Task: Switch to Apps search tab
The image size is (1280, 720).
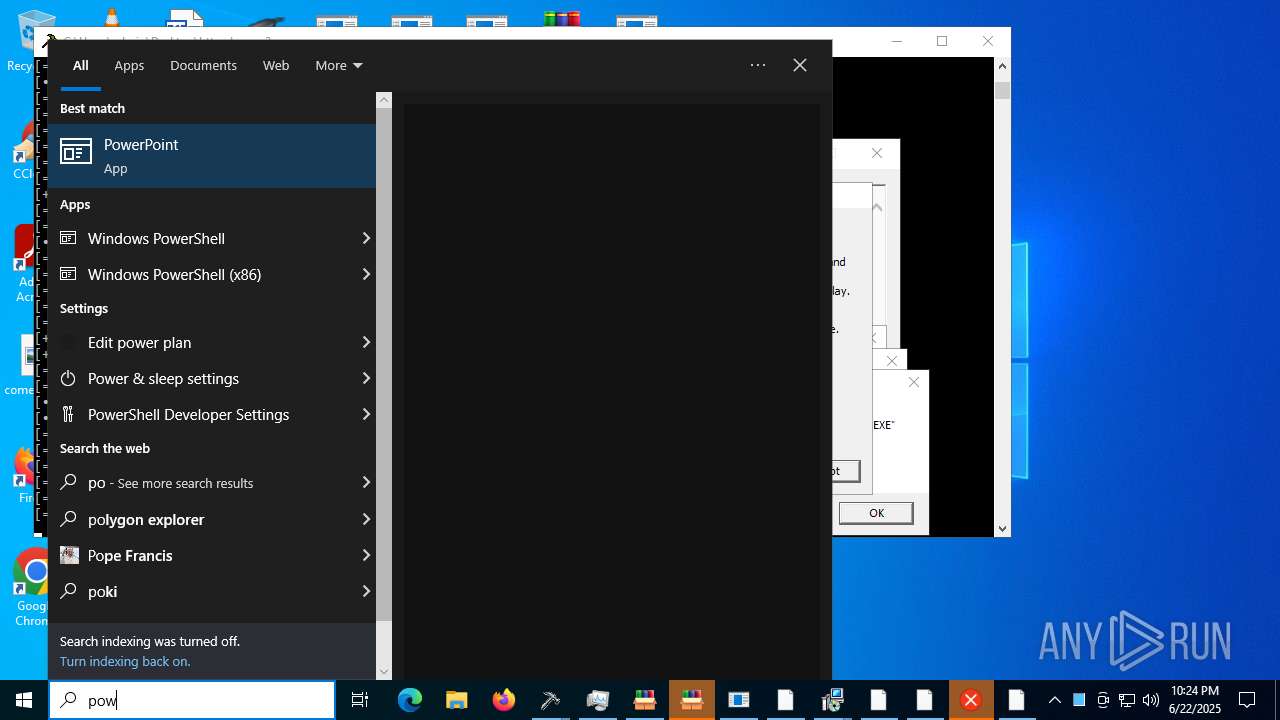Action: [x=129, y=65]
